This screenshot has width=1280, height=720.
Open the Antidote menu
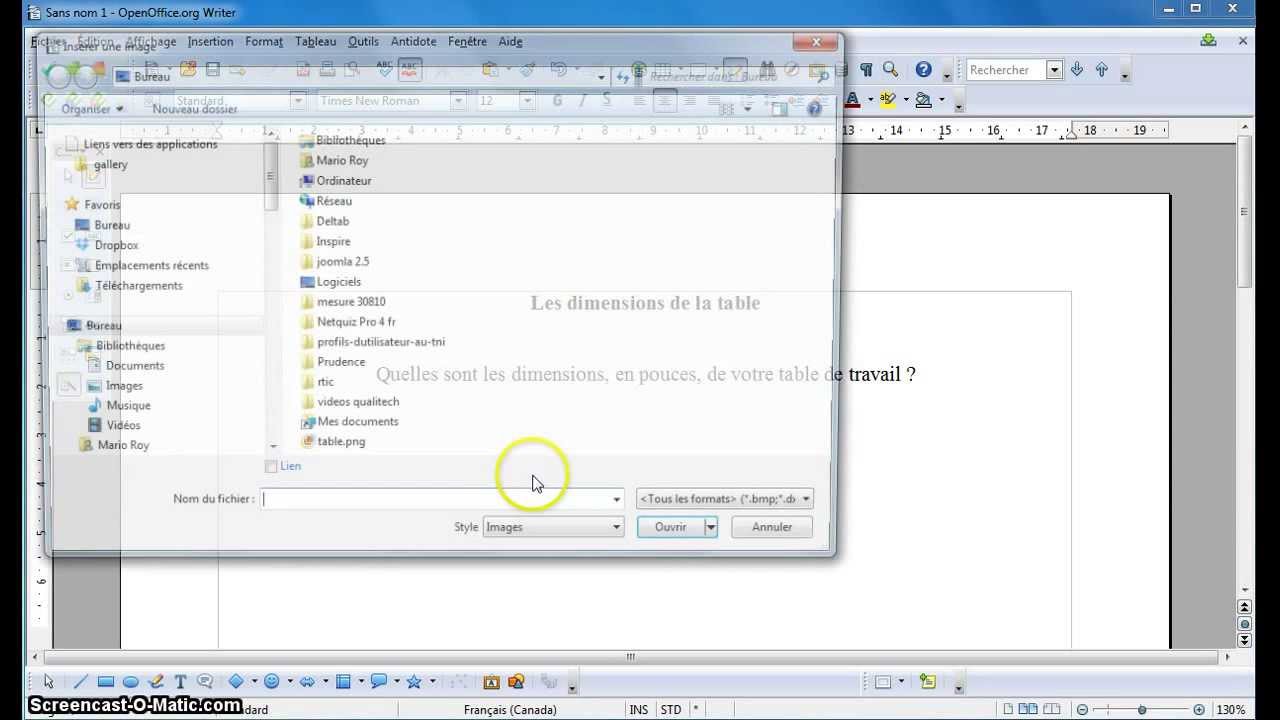[x=413, y=41]
